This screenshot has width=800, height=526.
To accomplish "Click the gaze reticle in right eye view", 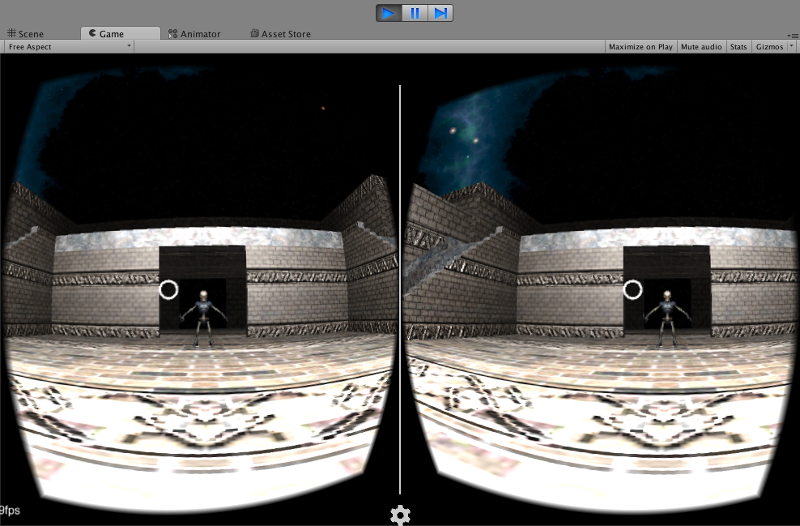I will [633, 290].
